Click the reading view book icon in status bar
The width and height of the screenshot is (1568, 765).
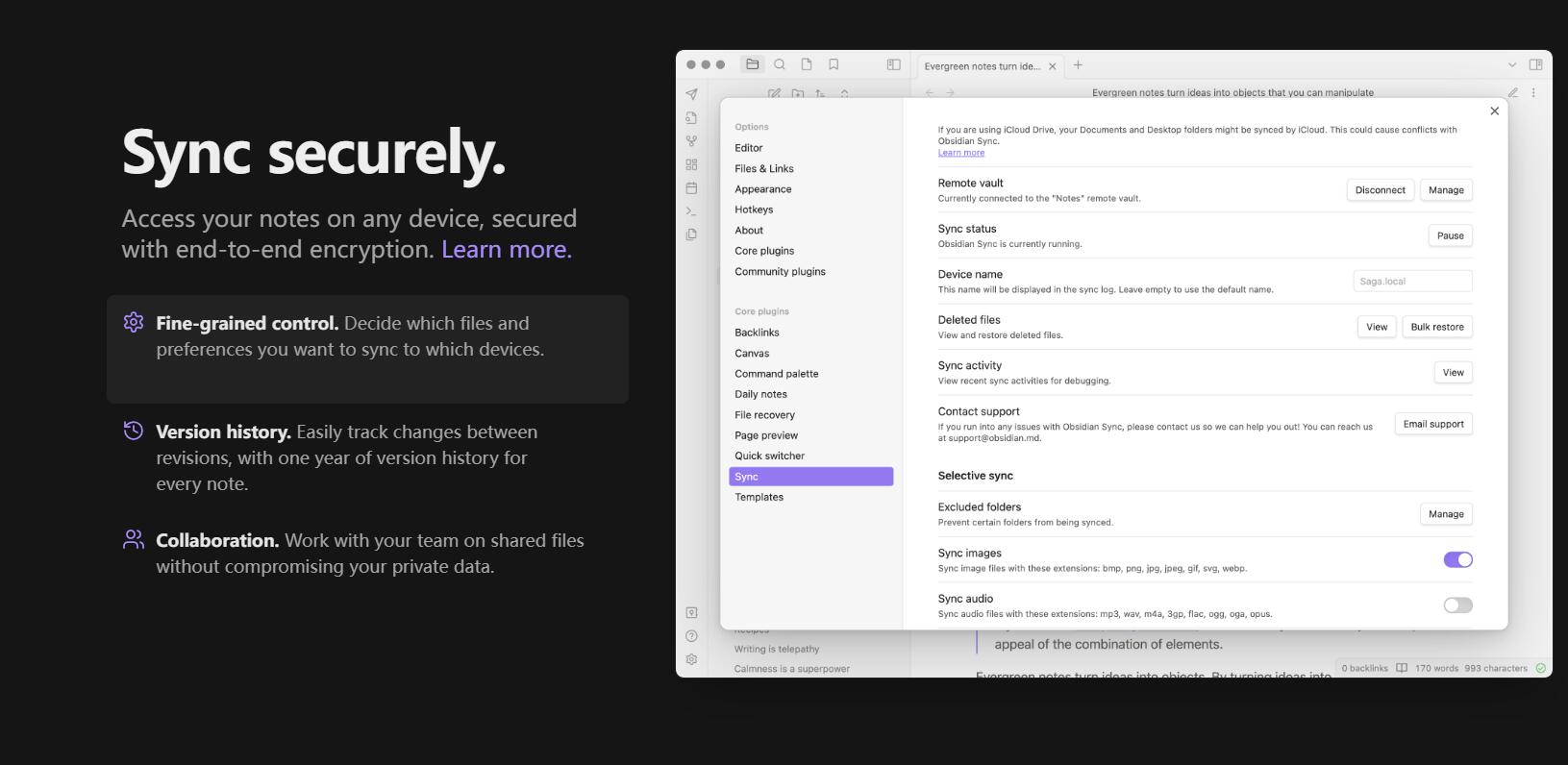click(x=1402, y=668)
